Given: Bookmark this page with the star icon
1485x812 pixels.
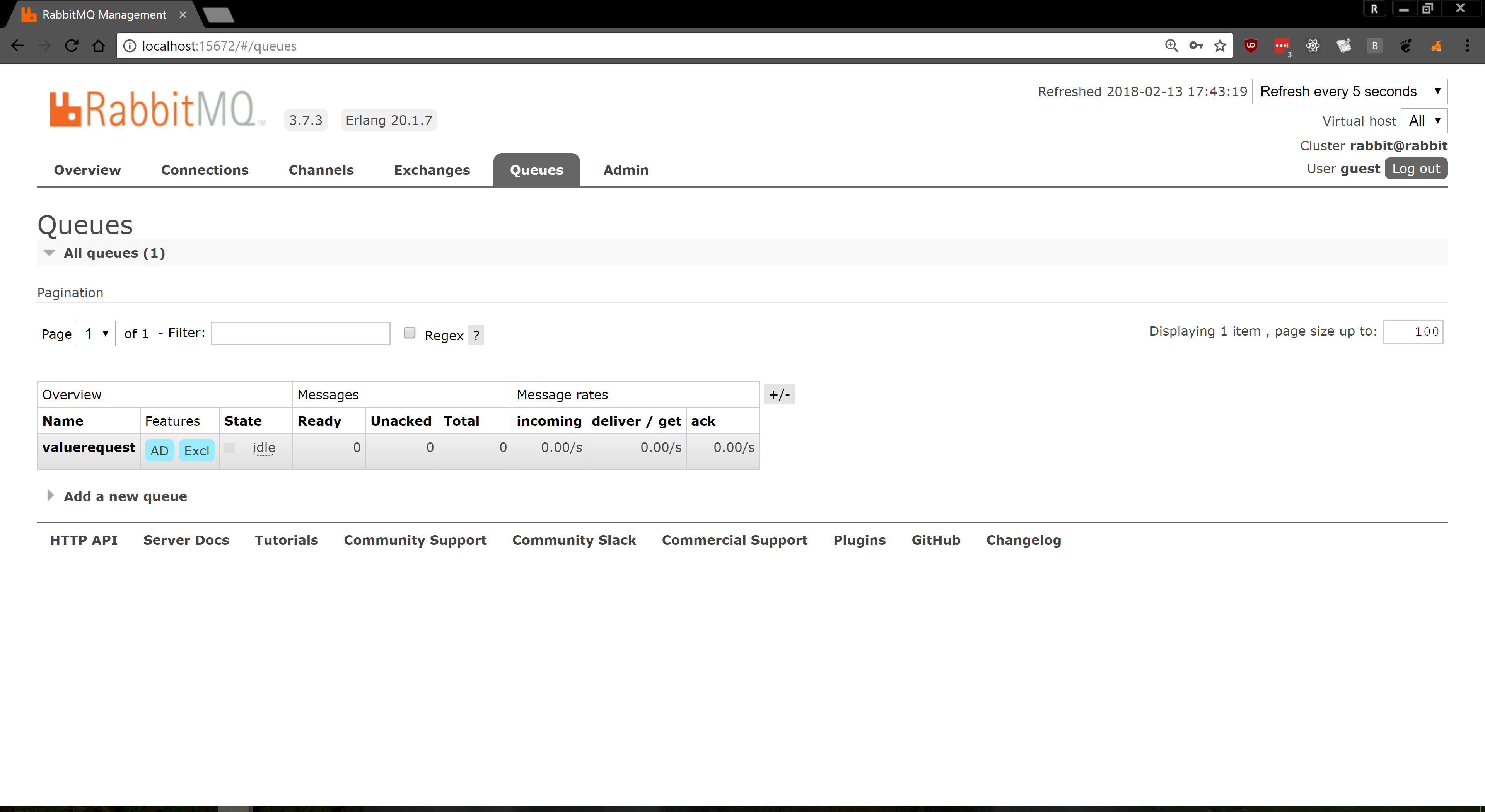Looking at the screenshot, I should coord(1220,46).
